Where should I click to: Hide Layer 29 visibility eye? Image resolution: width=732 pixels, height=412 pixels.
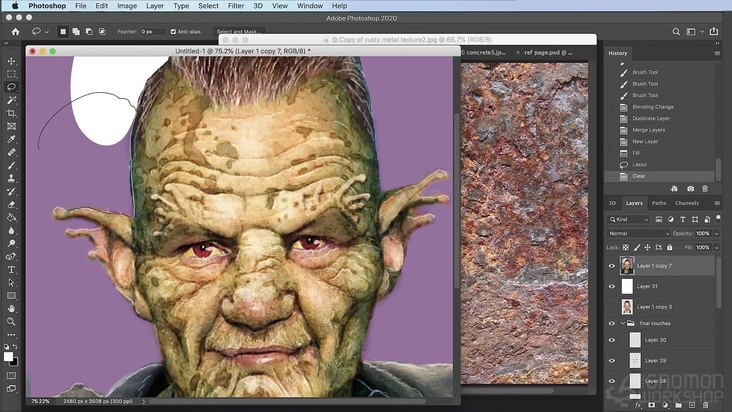click(612, 361)
